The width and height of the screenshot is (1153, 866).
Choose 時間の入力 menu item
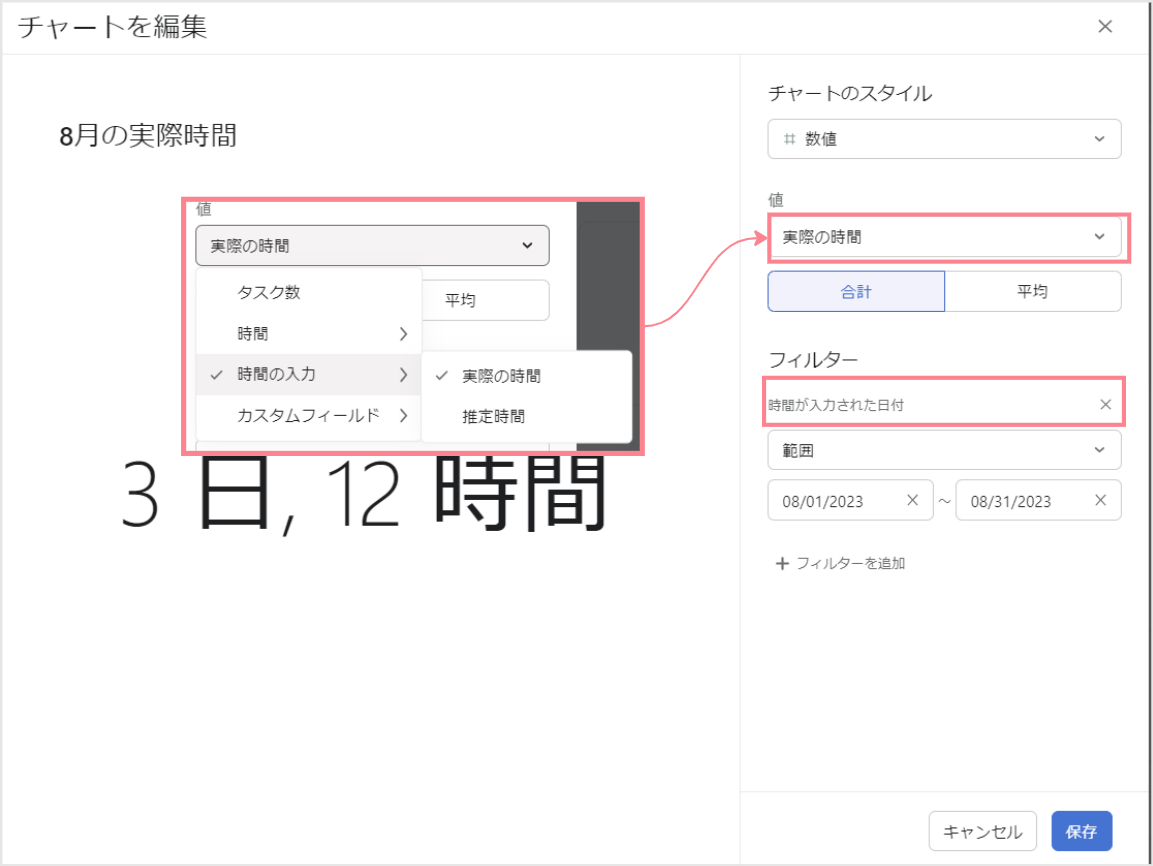click(x=309, y=374)
